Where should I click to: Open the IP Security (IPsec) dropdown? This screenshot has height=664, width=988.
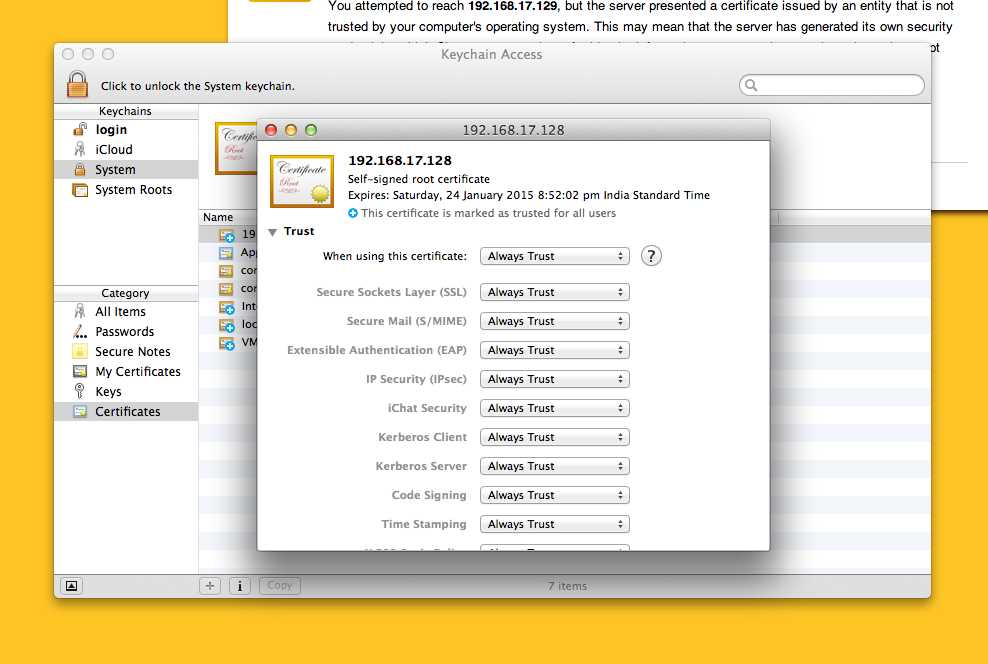[x=554, y=379]
